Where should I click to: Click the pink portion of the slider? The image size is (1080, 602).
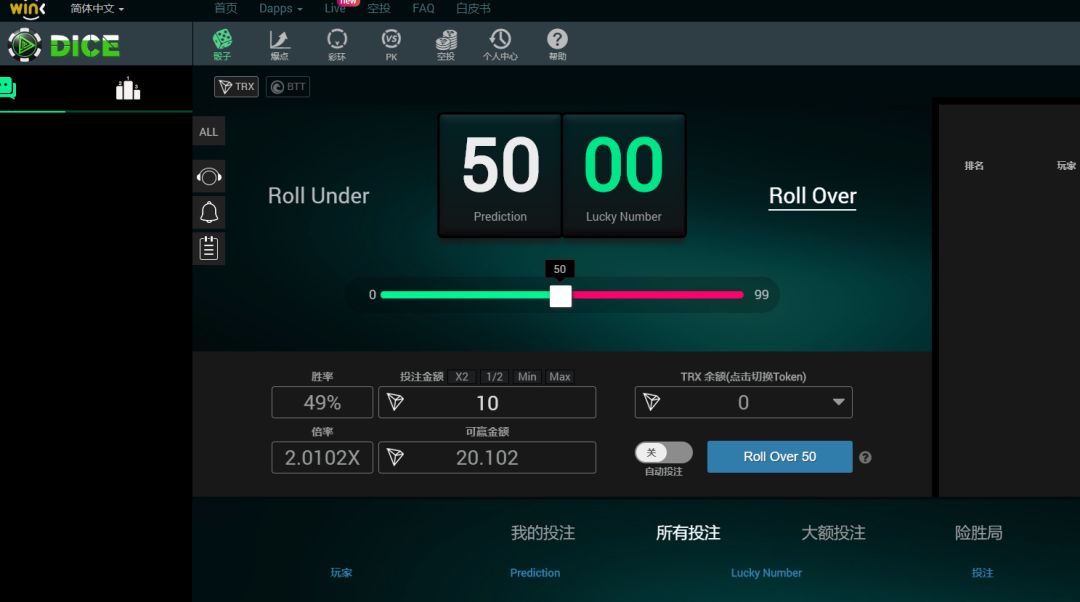point(658,295)
